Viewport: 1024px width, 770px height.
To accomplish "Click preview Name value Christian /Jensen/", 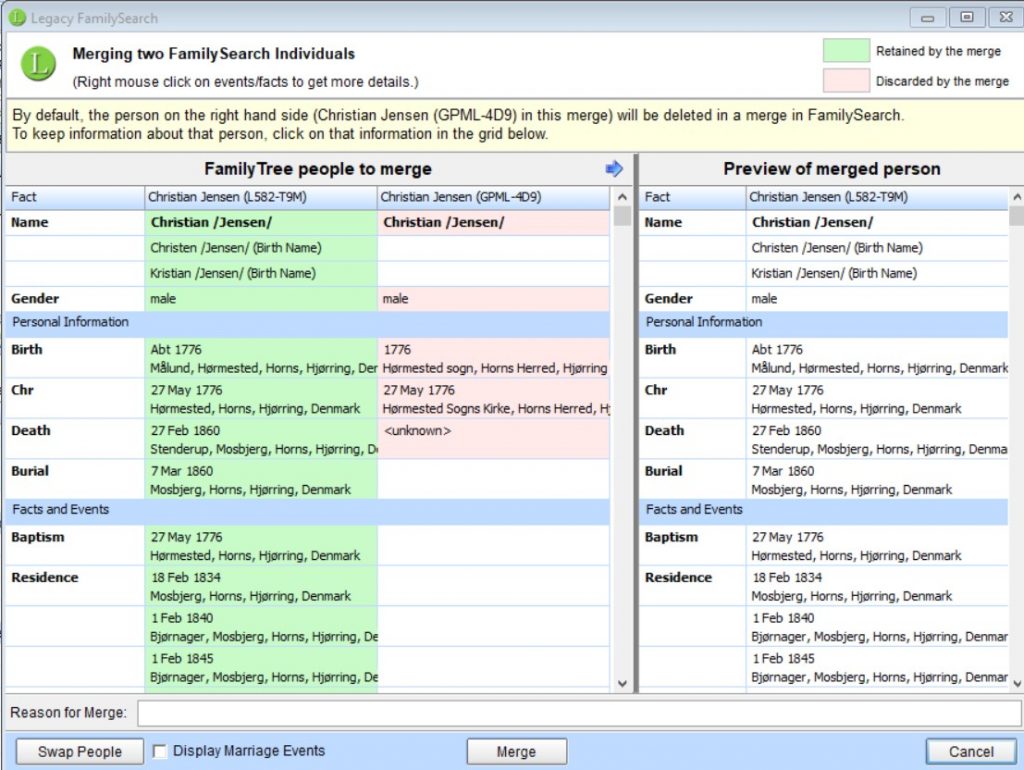I will tap(877, 223).
